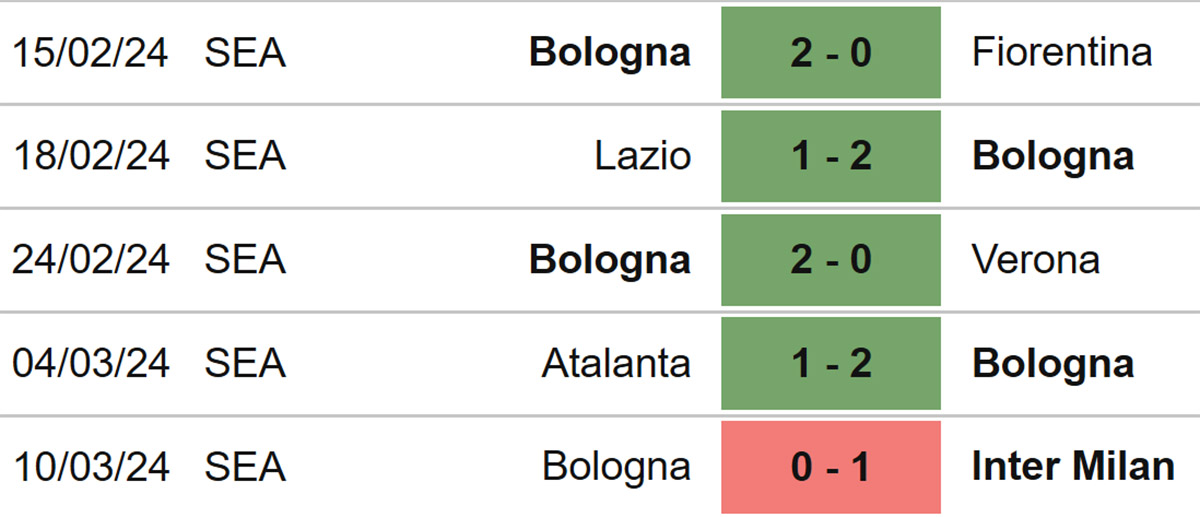Click SEA label in the 15/02/24 row
Viewport: 1200px width, 517px height.
click(x=246, y=52)
